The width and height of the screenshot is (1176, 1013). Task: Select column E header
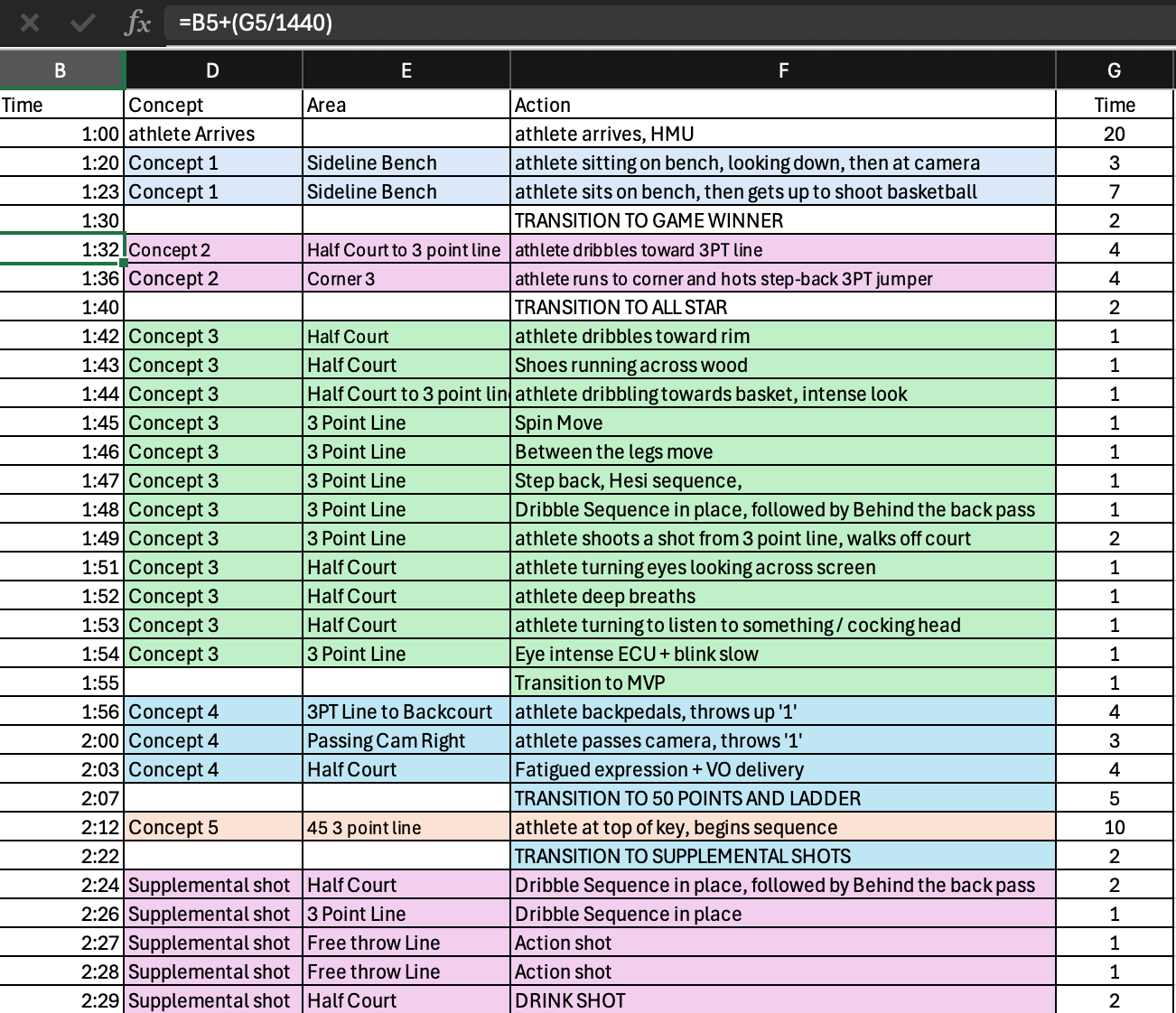coord(406,70)
